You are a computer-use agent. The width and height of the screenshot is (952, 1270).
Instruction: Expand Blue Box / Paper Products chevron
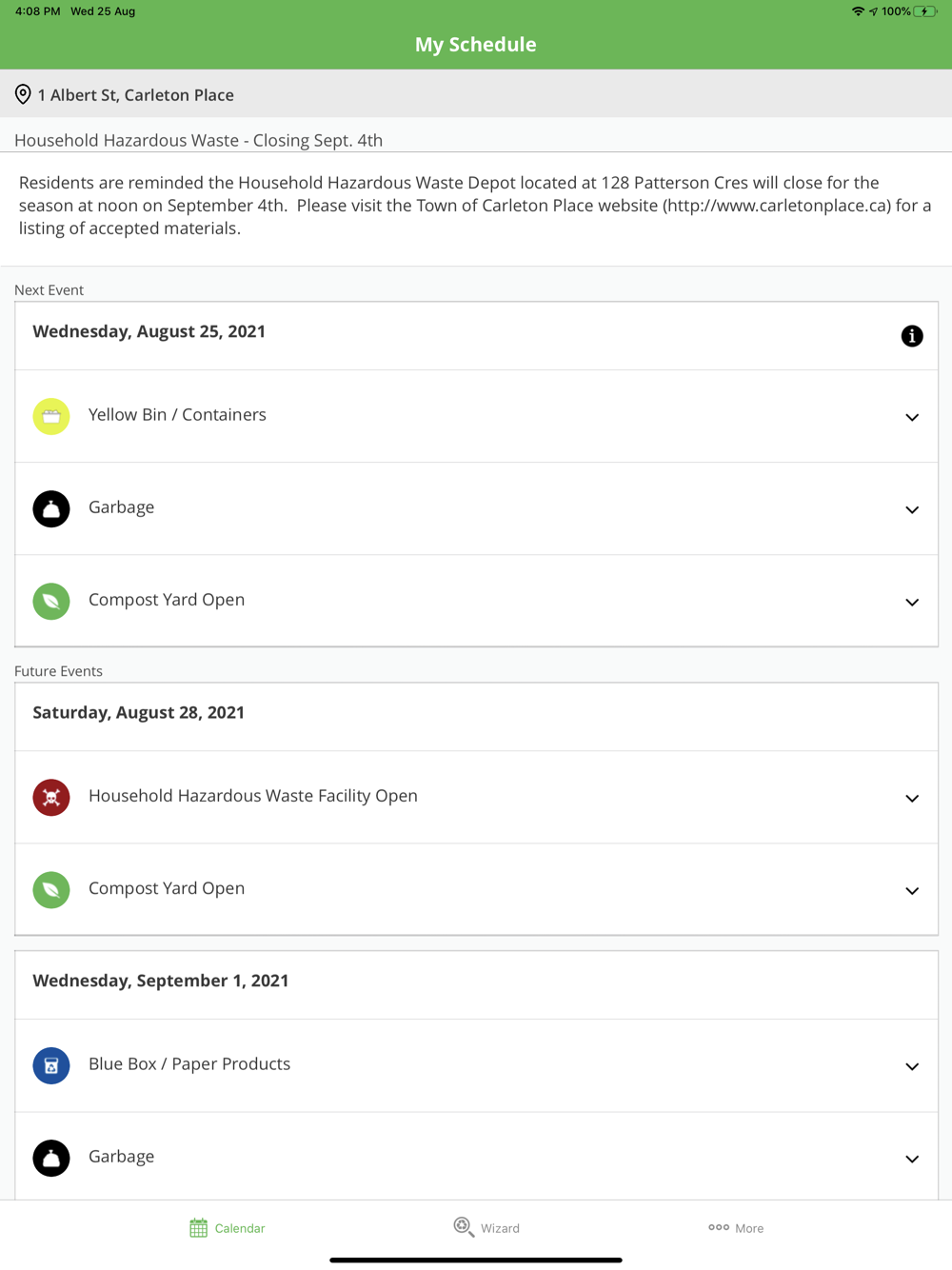coord(911,1066)
